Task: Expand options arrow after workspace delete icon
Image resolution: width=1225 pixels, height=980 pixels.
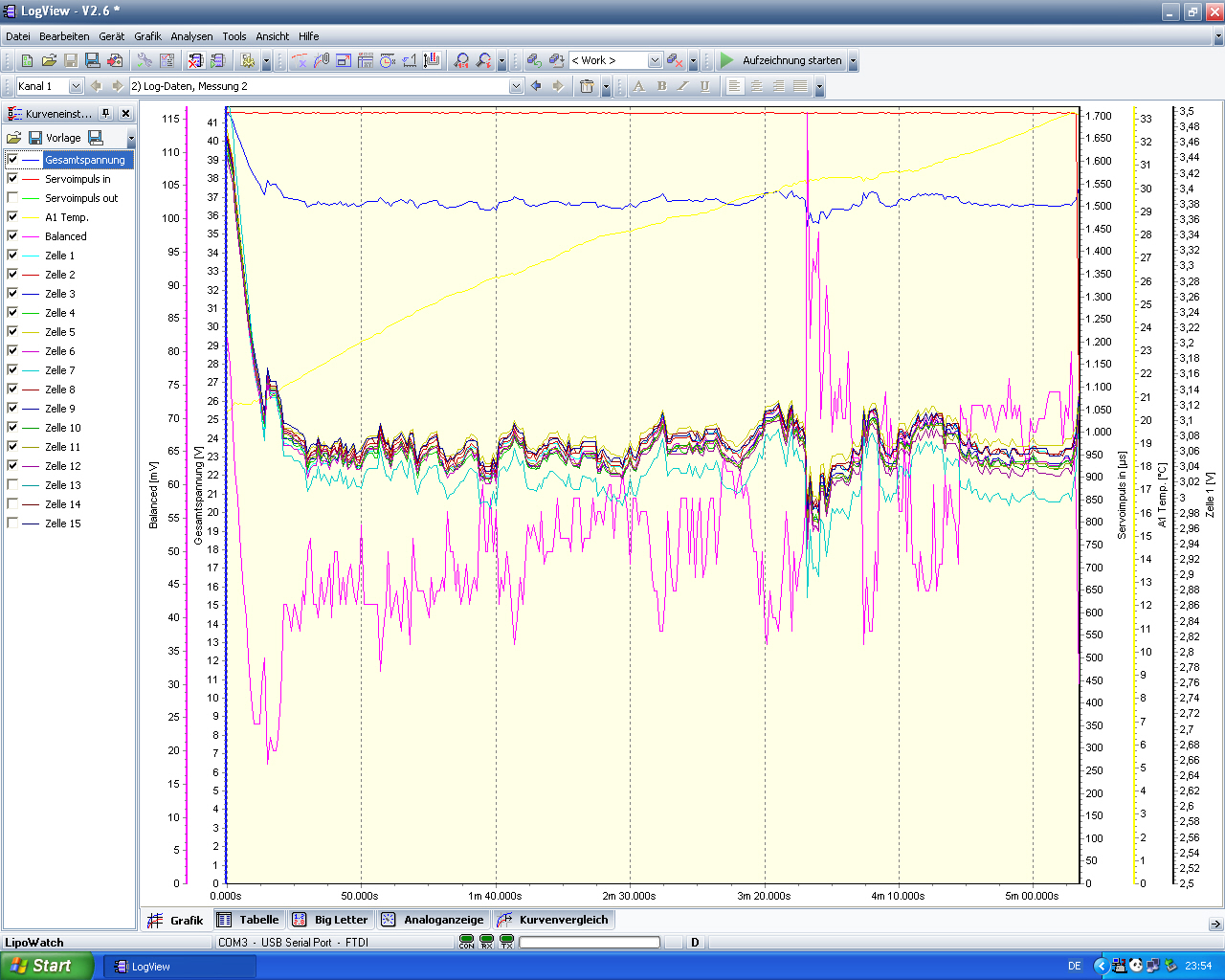Action: point(693,60)
